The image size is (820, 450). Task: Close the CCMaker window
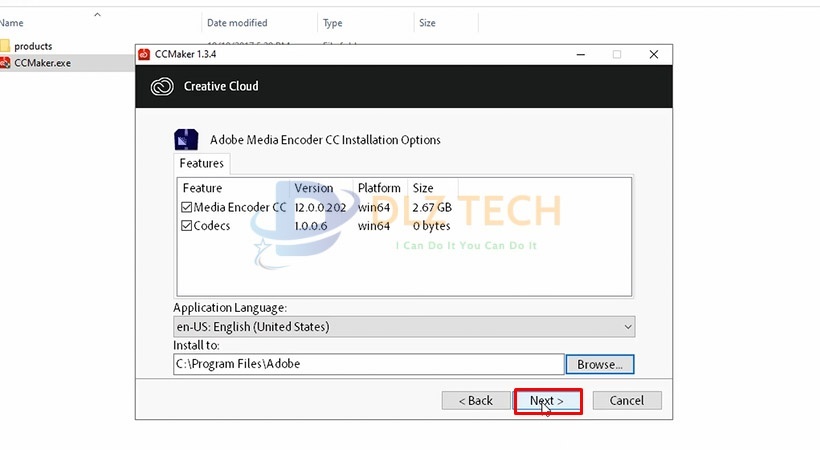click(654, 54)
